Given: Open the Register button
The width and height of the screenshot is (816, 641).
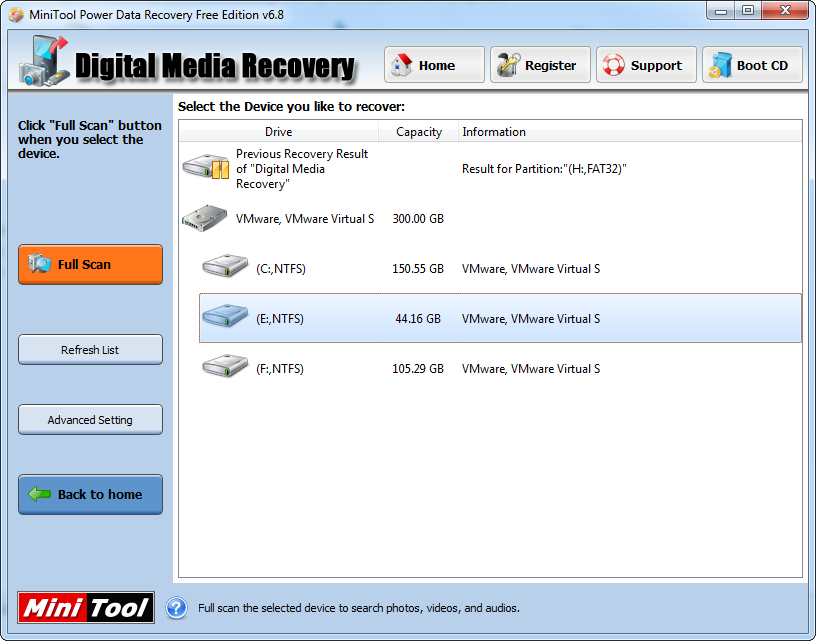Looking at the screenshot, I should [540, 65].
